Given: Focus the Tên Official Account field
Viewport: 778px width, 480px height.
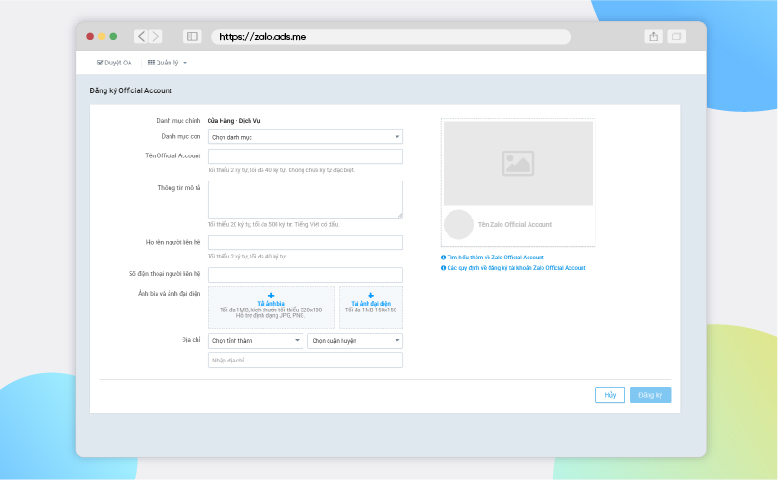Looking at the screenshot, I should (x=305, y=156).
